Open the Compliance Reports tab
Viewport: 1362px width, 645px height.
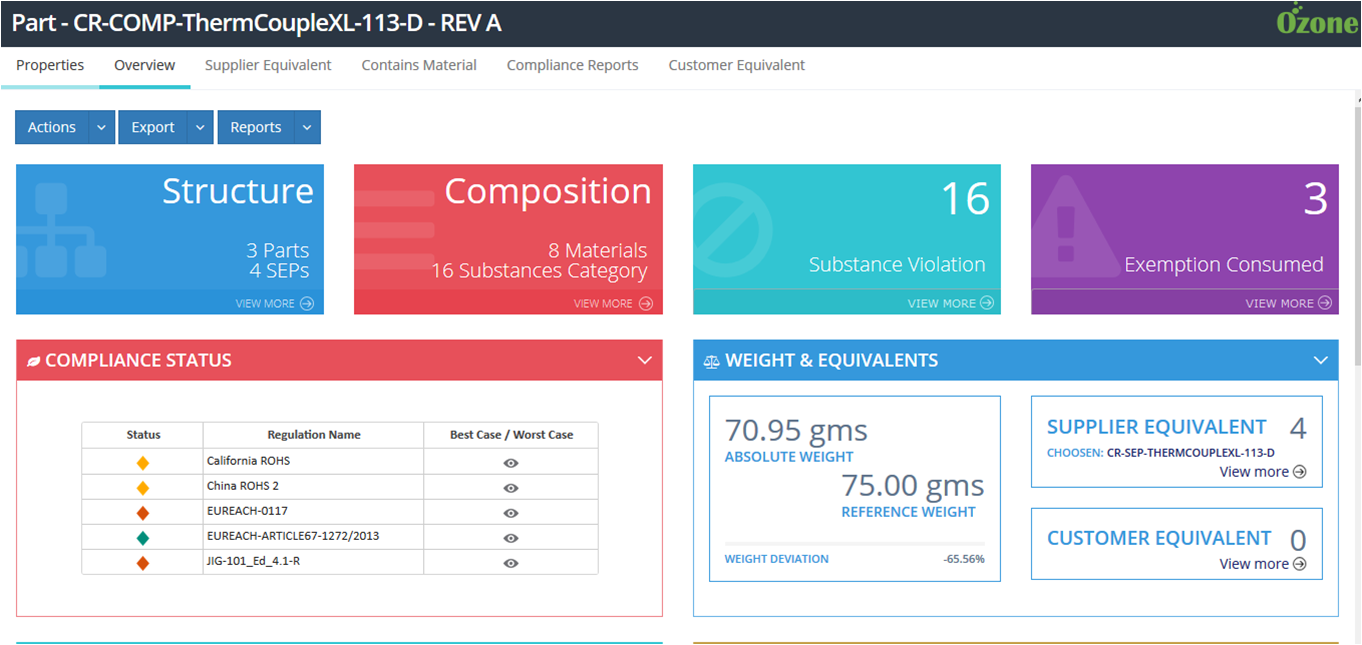(572, 66)
